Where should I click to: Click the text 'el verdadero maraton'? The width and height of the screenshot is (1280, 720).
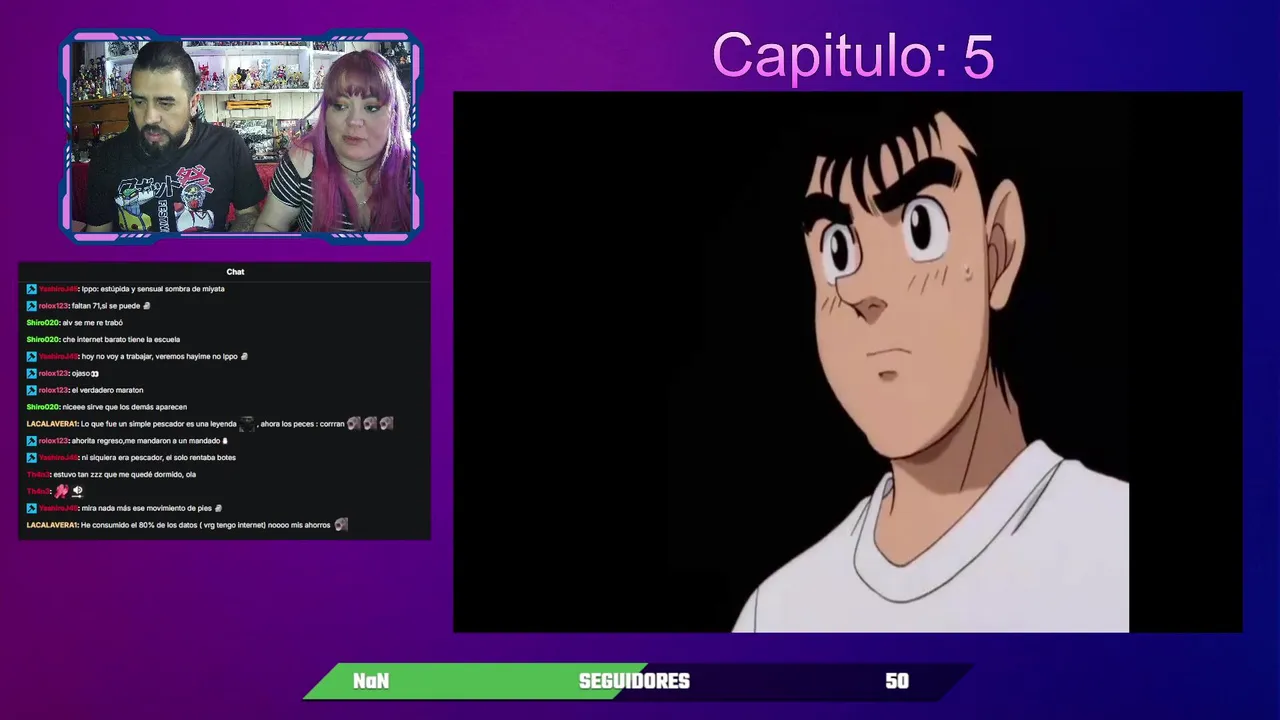coord(108,390)
